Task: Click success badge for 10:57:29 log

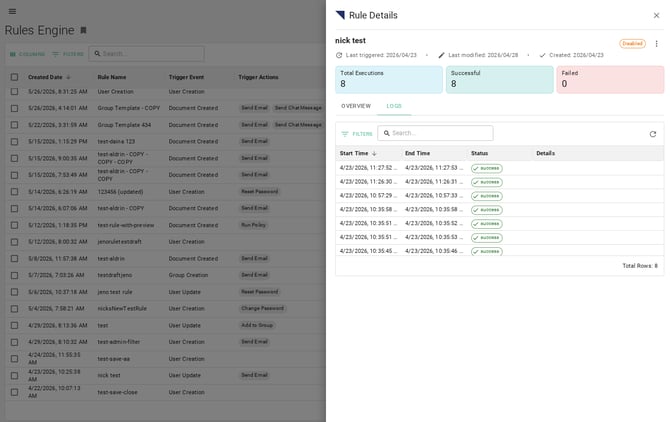Action: 487,196
